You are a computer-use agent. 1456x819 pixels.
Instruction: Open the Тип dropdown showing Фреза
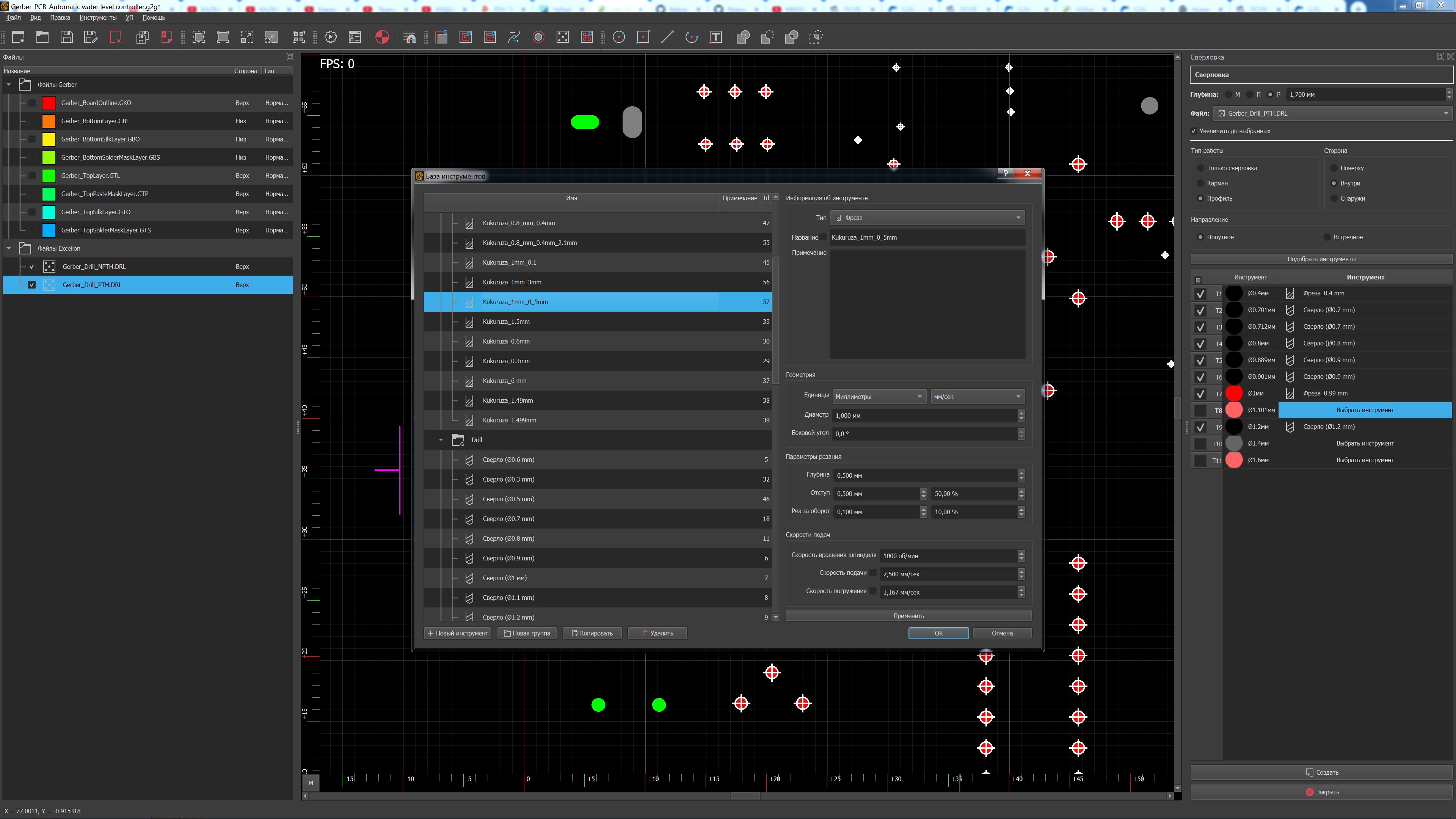point(927,218)
